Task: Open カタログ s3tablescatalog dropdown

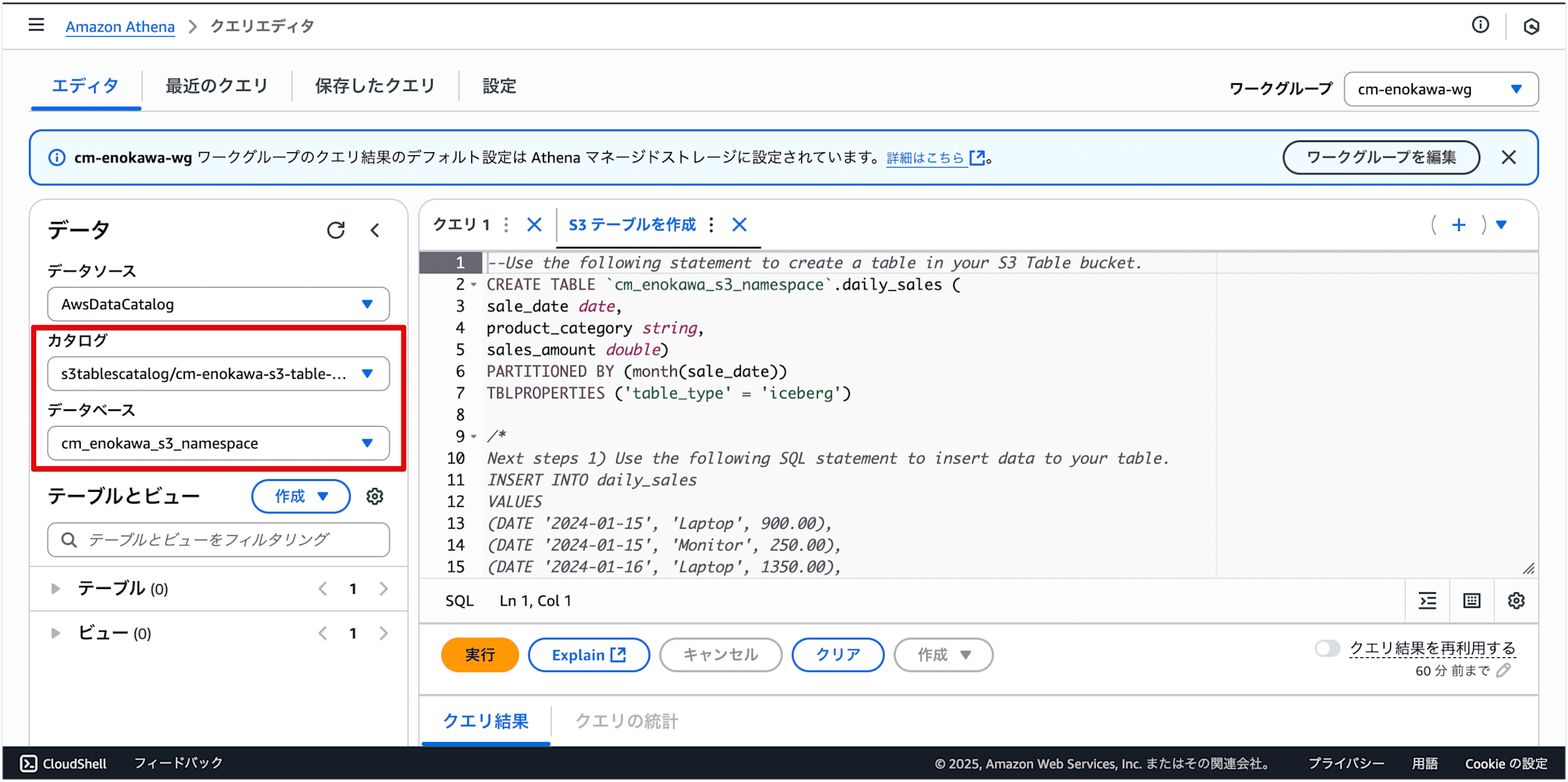Action: (219, 374)
